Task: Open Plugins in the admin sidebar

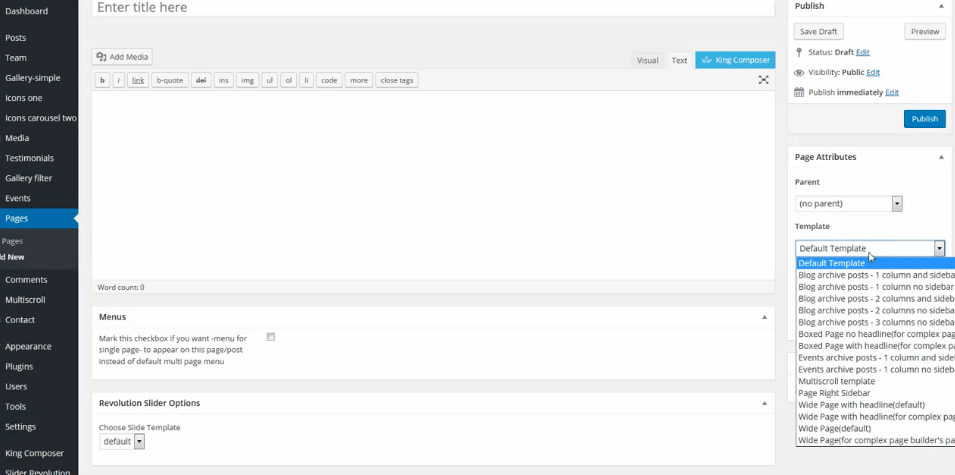Action: 19,366
